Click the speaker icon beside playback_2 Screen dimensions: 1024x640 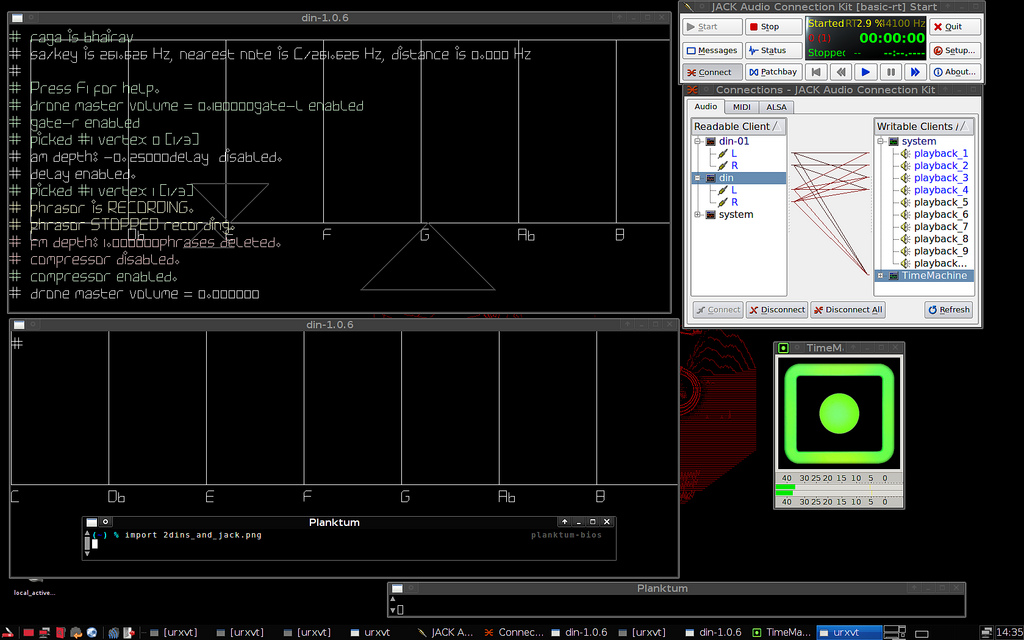[905, 166]
